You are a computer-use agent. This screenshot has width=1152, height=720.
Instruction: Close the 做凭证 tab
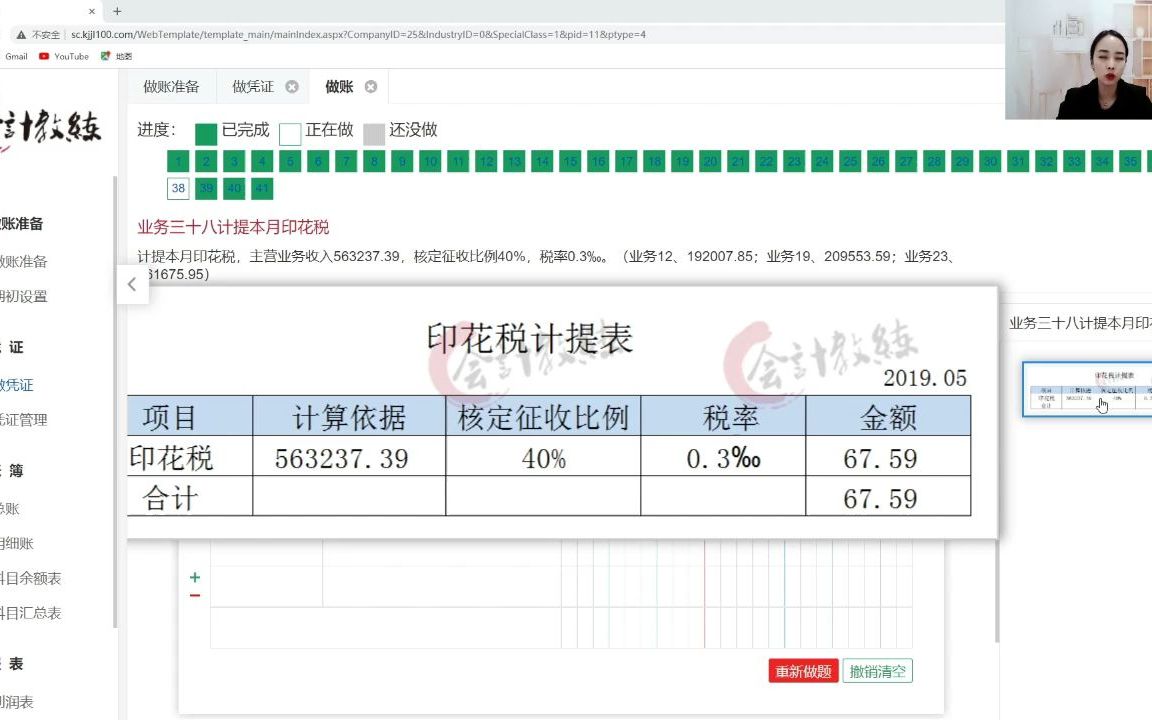click(291, 87)
